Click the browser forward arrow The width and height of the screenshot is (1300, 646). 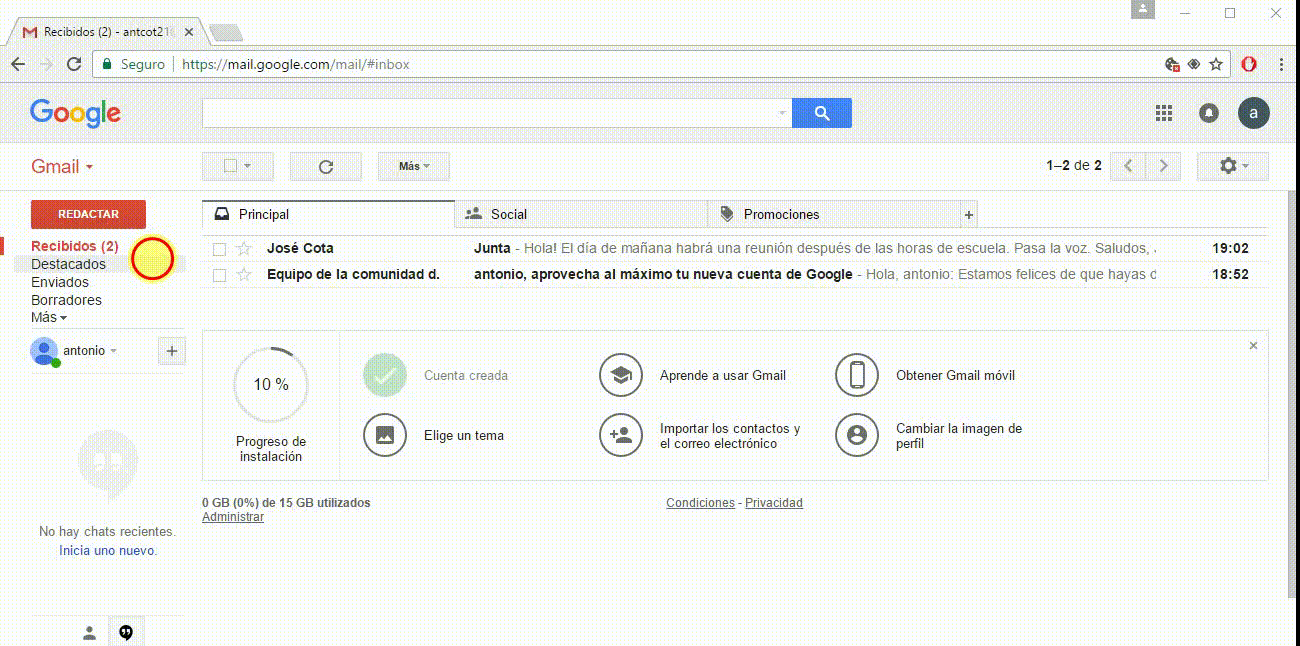click(x=46, y=64)
